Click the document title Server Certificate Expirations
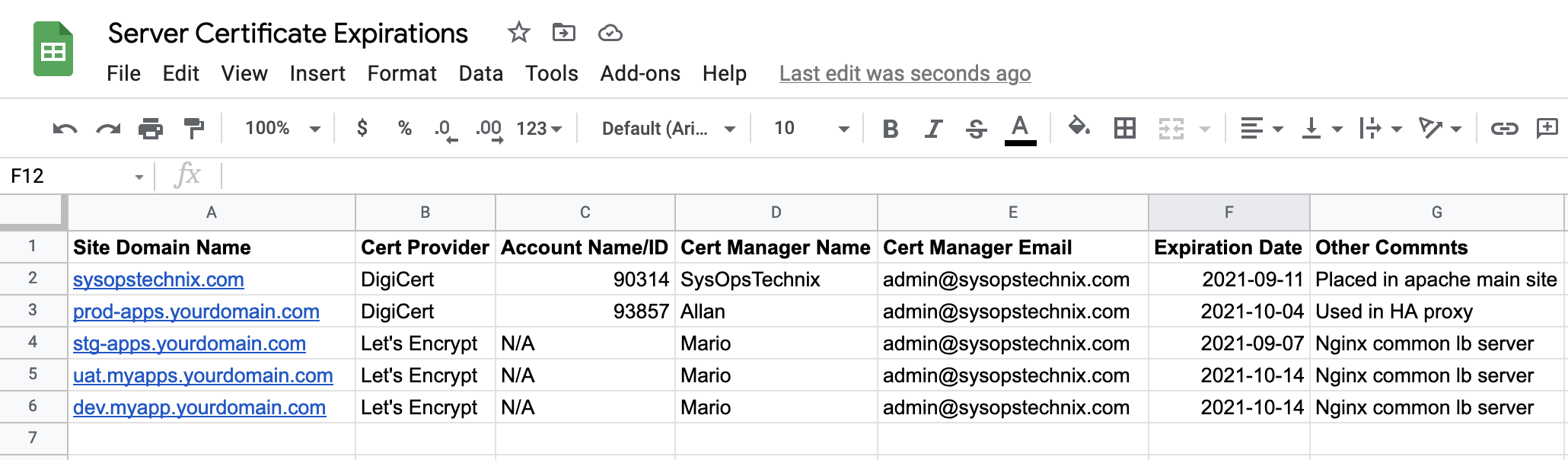Viewport: 1568px width, 460px height. pyautogui.click(x=288, y=34)
